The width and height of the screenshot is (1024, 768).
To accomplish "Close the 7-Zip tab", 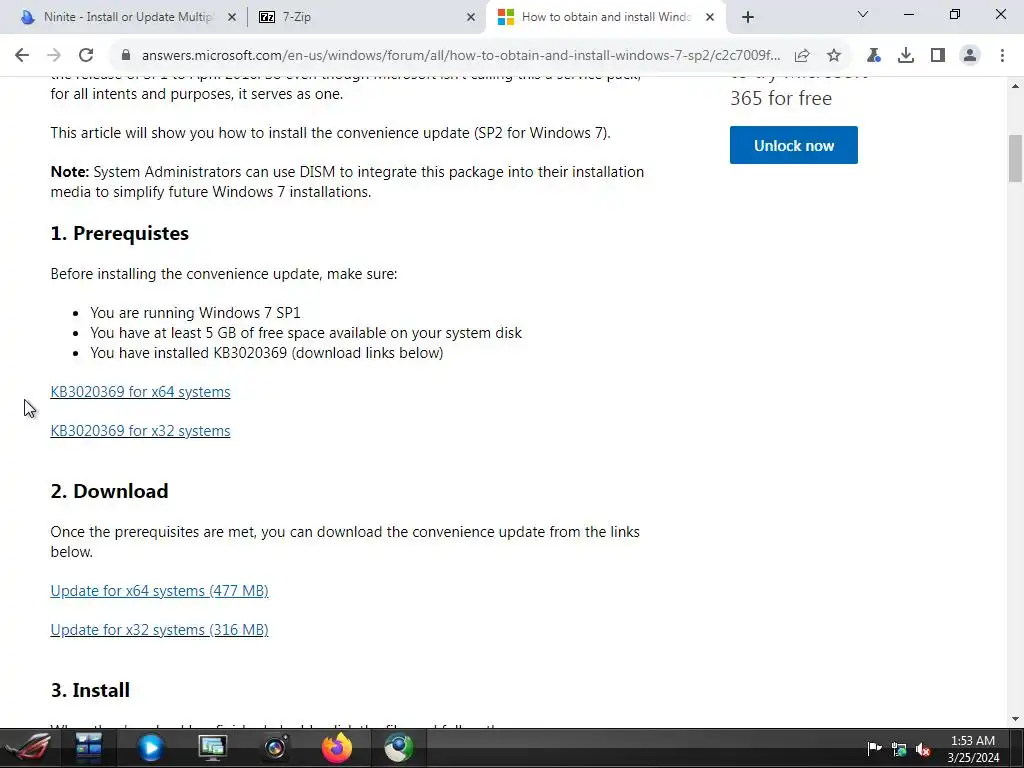I will (471, 18).
